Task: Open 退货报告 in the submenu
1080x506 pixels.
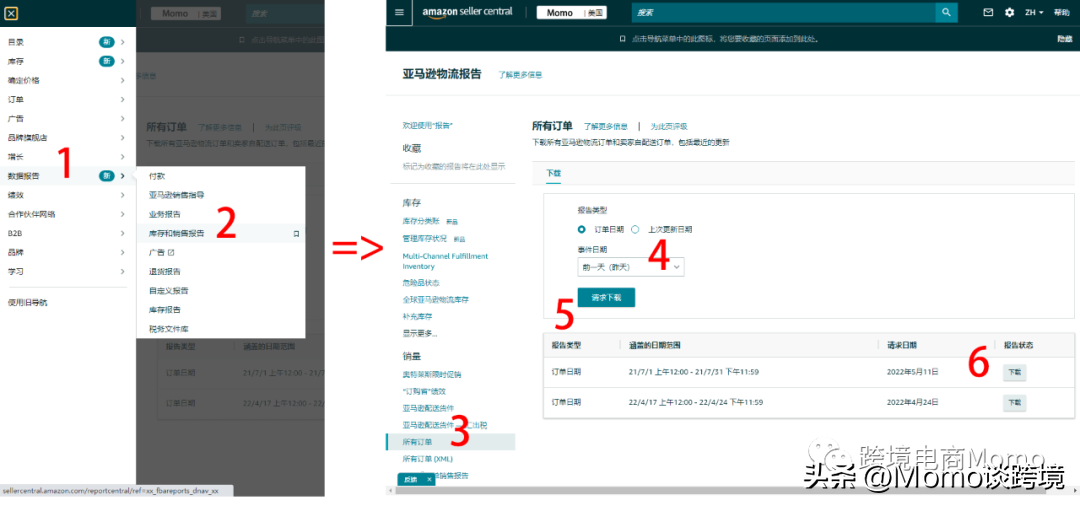Action: point(165,271)
